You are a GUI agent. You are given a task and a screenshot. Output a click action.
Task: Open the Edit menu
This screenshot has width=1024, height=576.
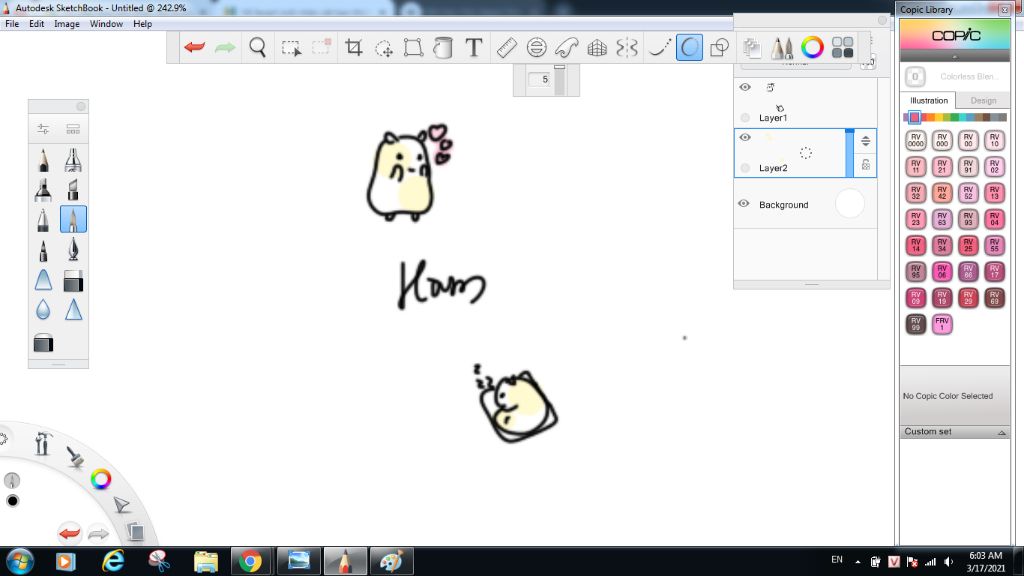(37, 24)
